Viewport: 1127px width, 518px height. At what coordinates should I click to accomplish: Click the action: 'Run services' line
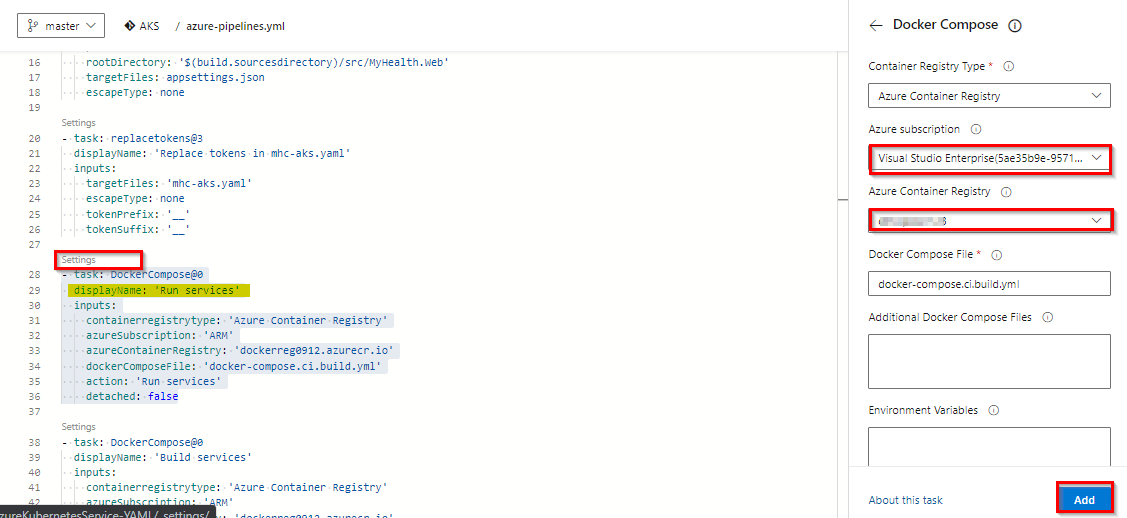(155, 381)
